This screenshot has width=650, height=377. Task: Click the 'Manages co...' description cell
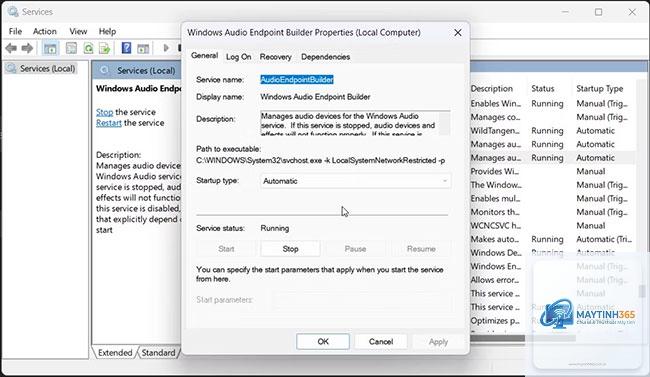(x=495, y=117)
